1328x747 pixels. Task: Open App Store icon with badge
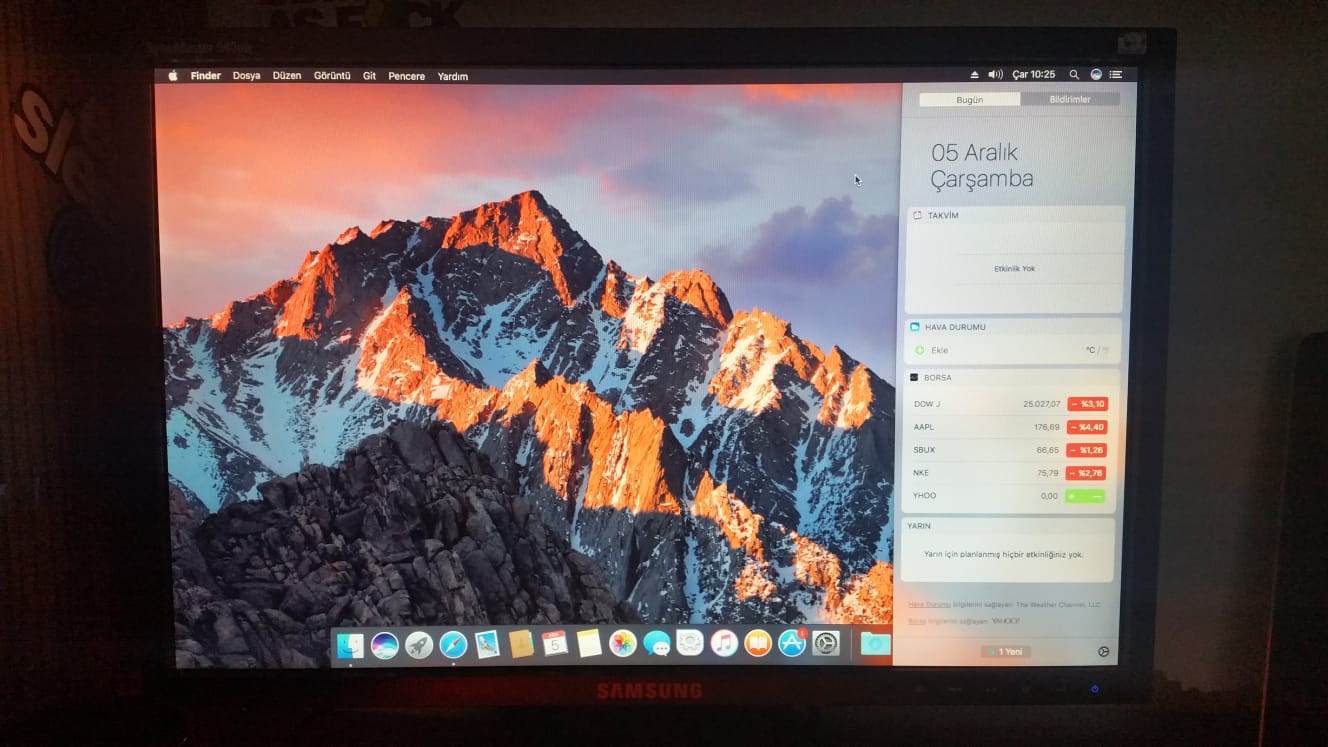(x=792, y=642)
